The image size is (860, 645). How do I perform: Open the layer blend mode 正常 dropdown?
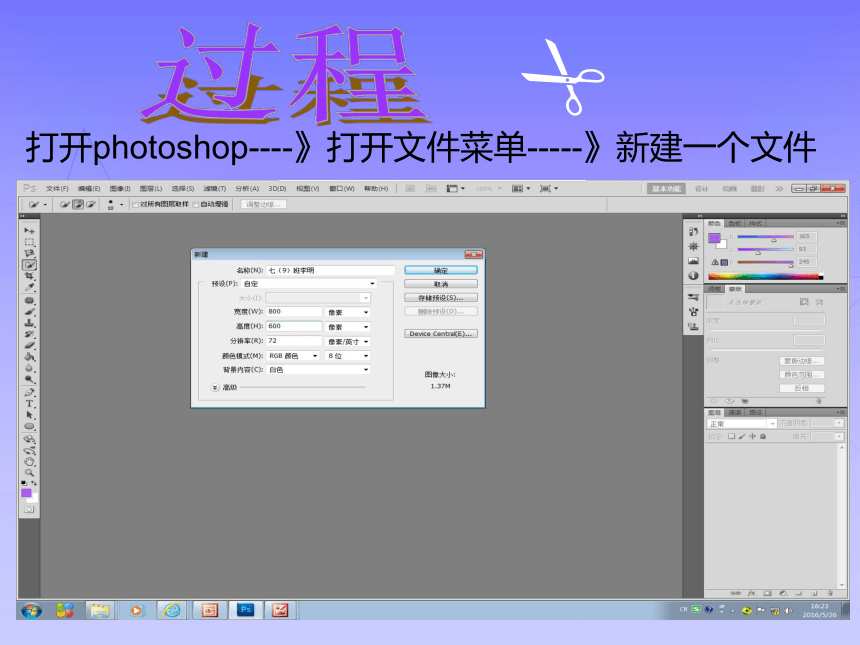(x=742, y=423)
